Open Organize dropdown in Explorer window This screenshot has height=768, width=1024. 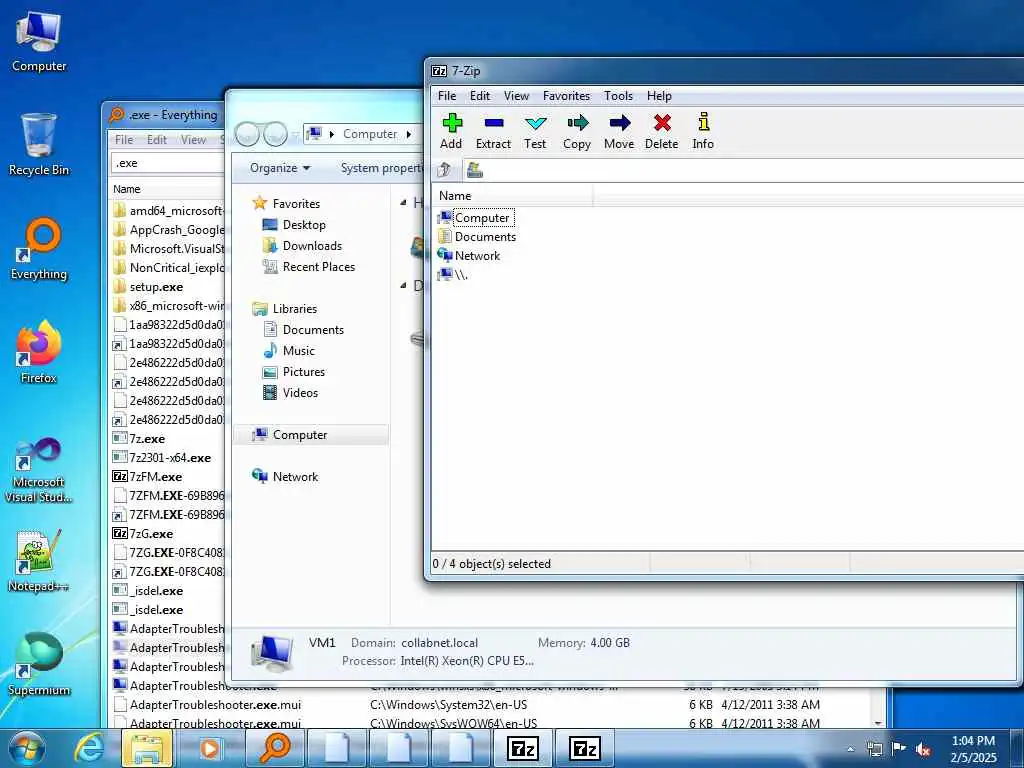tap(280, 168)
